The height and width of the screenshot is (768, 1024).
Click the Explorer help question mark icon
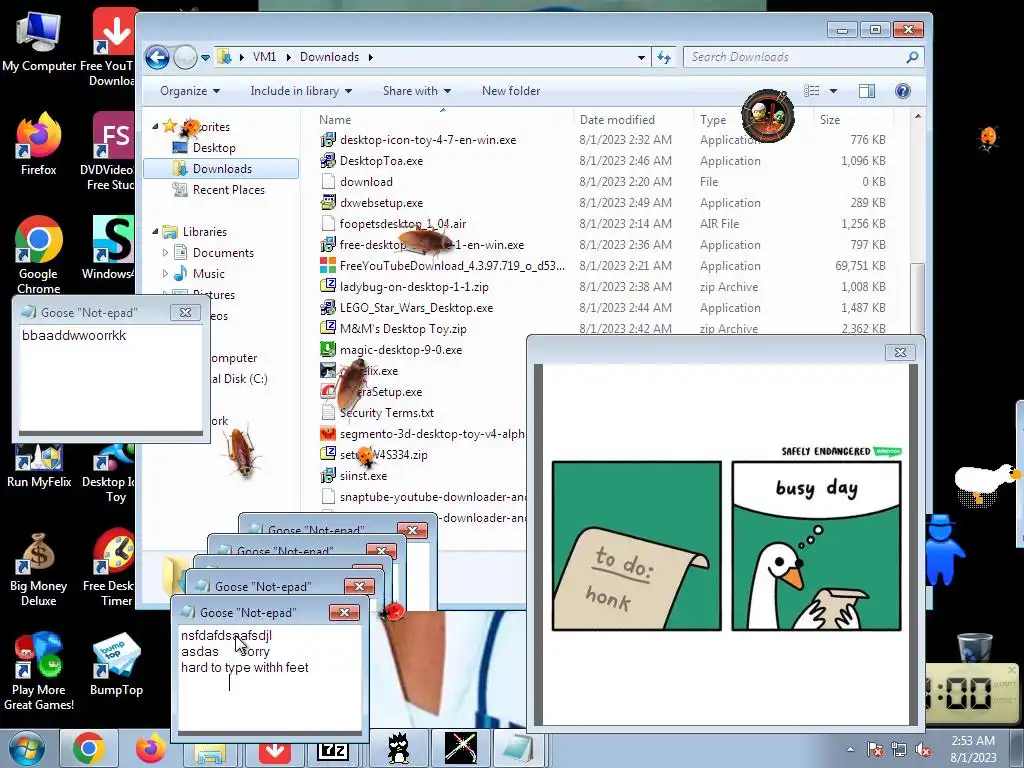pyautogui.click(x=903, y=91)
